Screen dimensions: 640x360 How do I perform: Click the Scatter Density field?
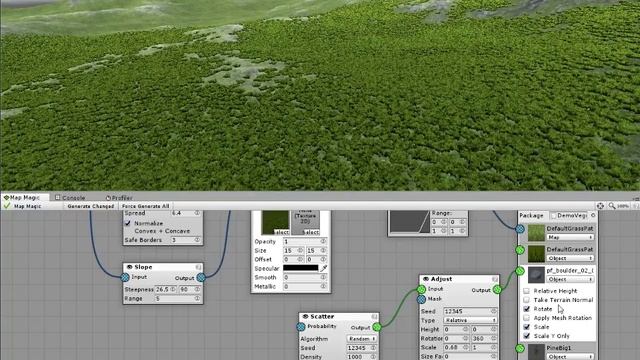361,357
